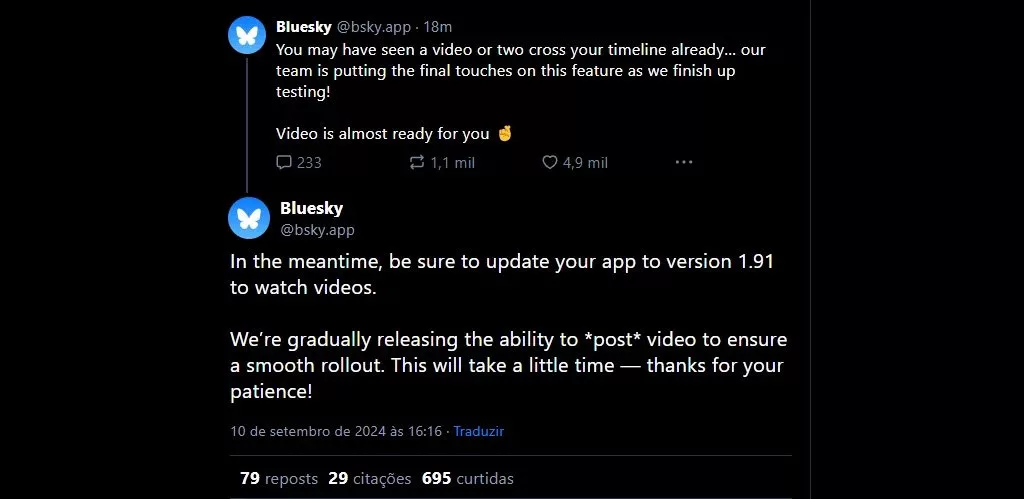The image size is (1024, 499).
Task: Click the repost arrows icon on the first post
Action: click(417, 162)
